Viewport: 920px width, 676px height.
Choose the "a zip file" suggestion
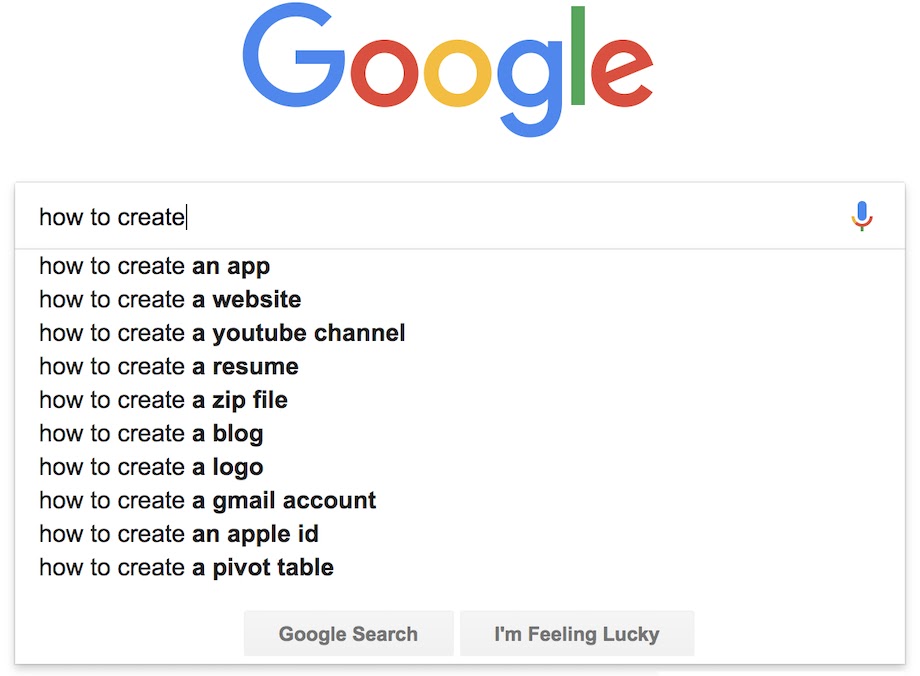click(163, 400)
